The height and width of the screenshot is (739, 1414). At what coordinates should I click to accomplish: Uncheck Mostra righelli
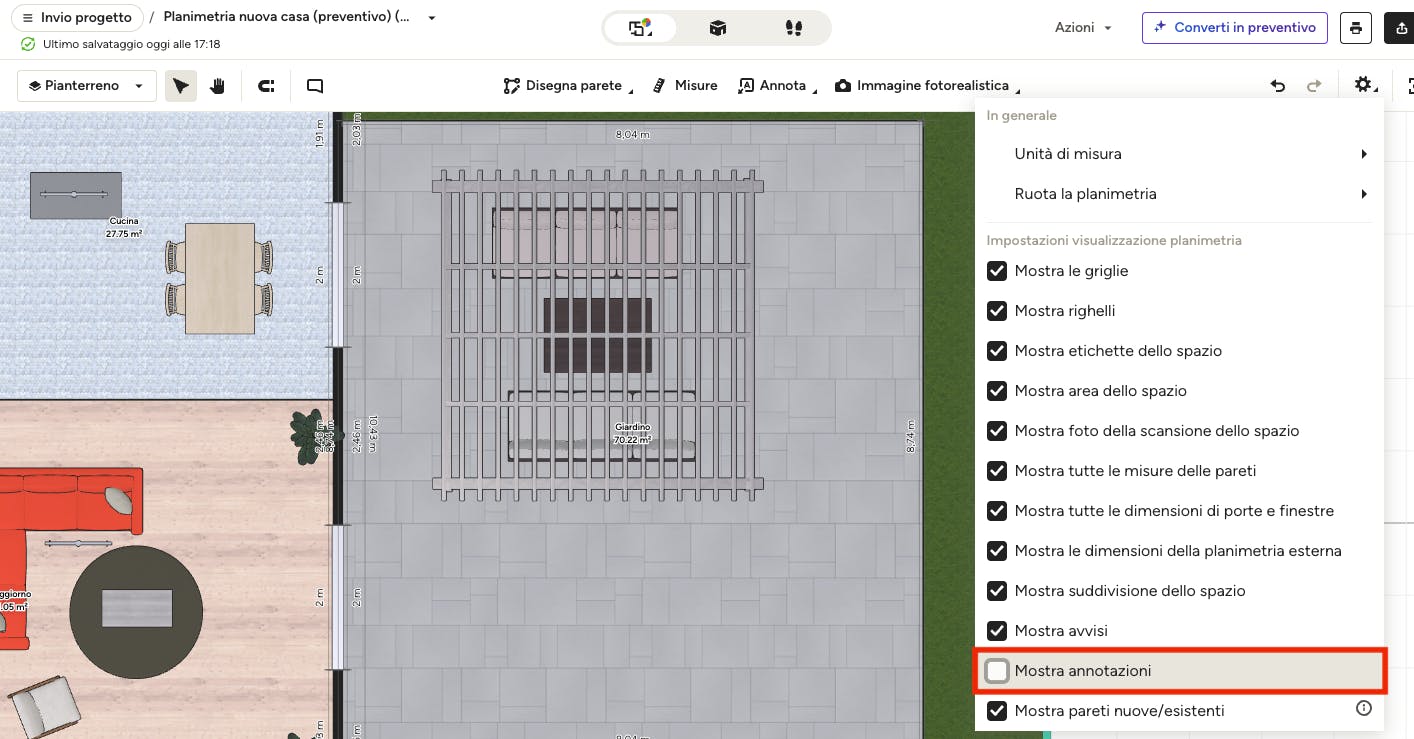(997, 311)
